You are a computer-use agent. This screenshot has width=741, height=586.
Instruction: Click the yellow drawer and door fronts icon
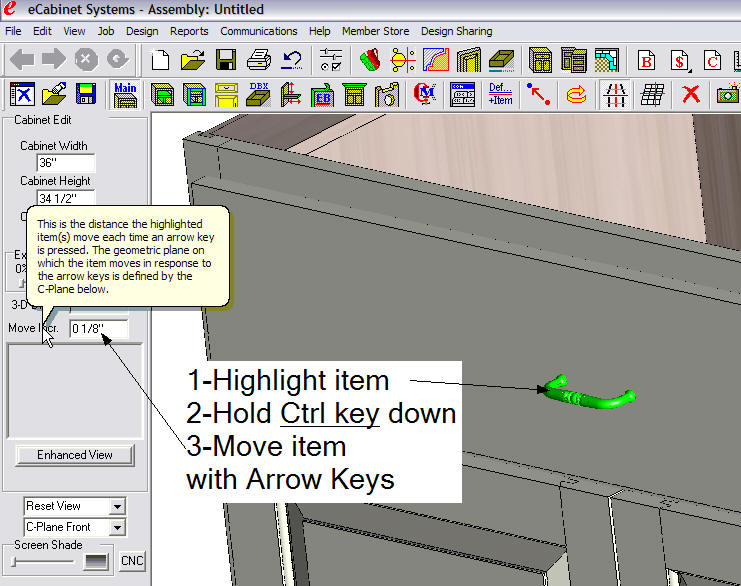226,95
